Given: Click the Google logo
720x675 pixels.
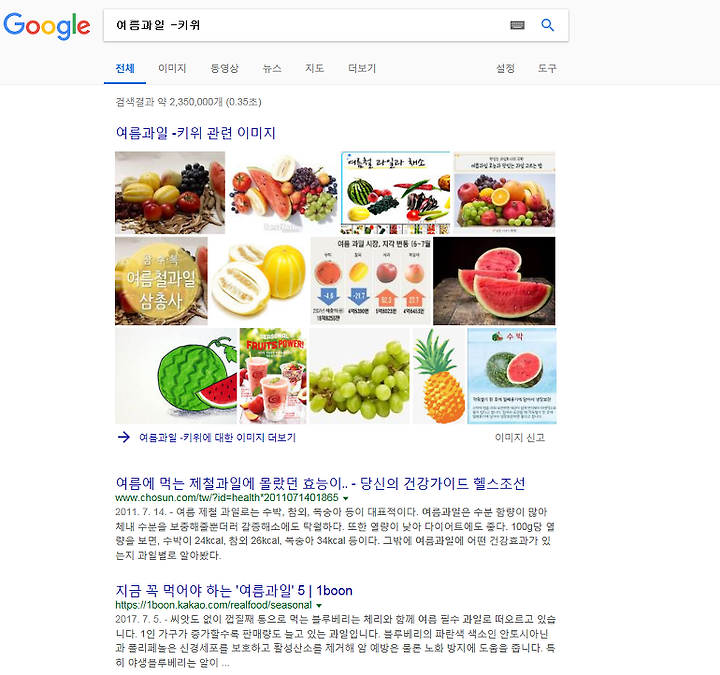Looking at the screenshot, I should (x=46, y=26).
